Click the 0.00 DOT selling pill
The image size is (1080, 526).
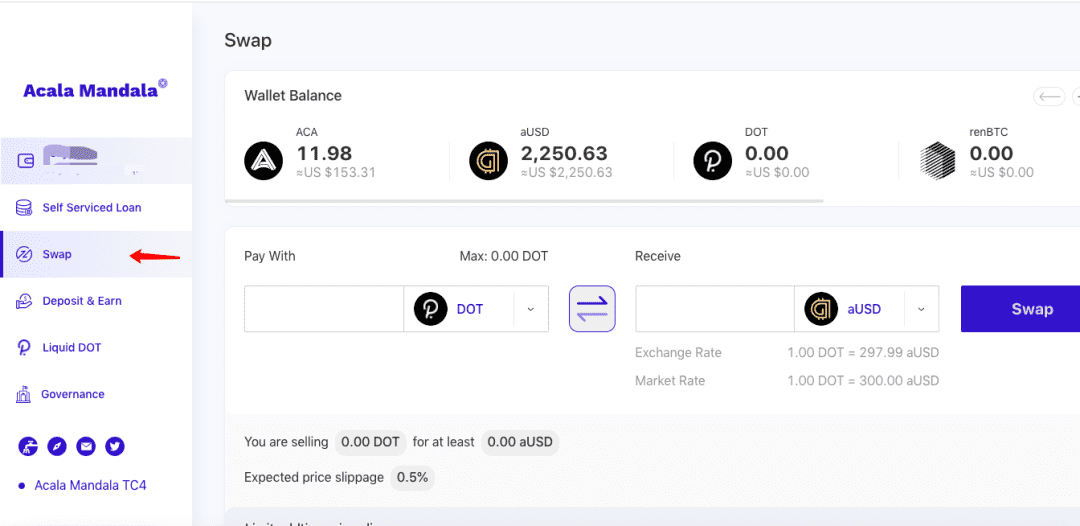[371, 442]
